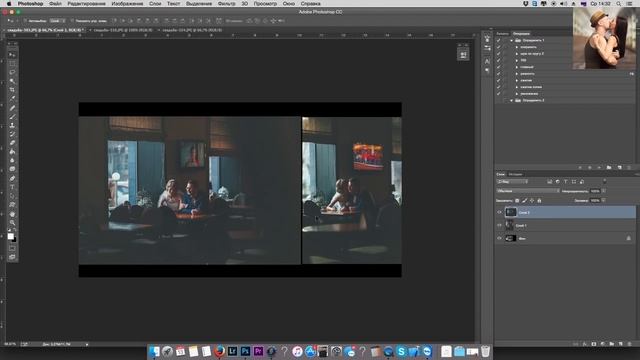Viewport: 640px width, 360px height.
Task: Open the Редактирование menu
Action: point(87,3)
